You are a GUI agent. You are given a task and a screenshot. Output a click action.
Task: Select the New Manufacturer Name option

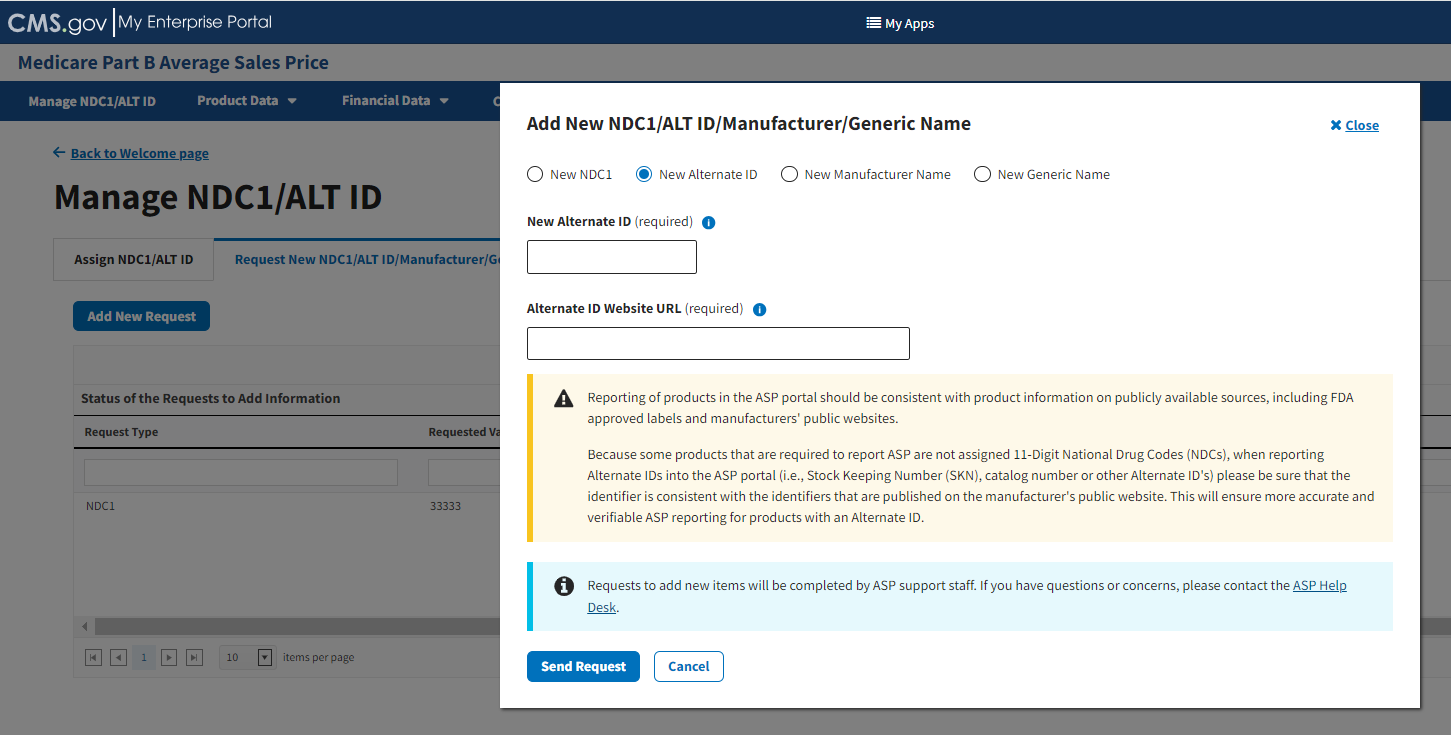point(789,174)
